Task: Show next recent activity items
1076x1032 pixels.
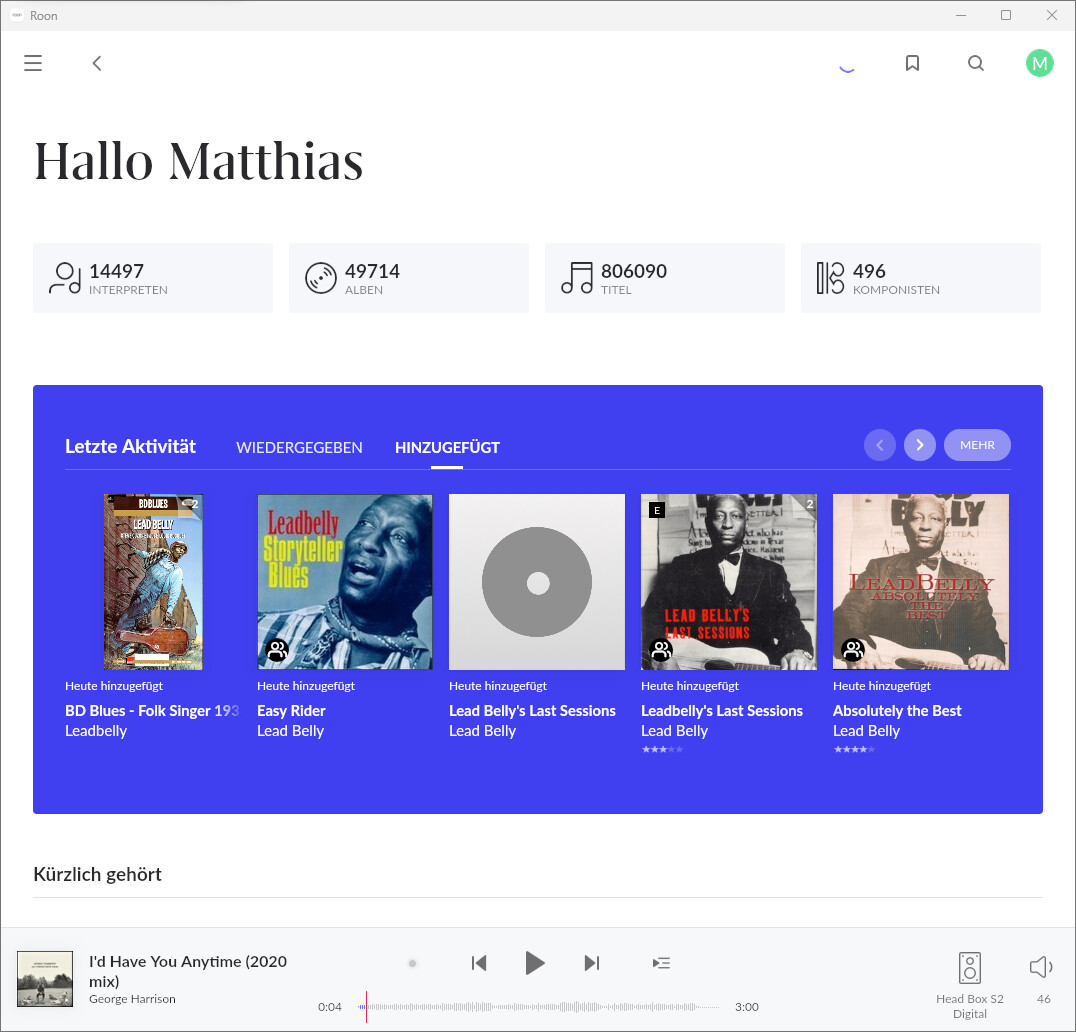Action: (x=920, y=445)
